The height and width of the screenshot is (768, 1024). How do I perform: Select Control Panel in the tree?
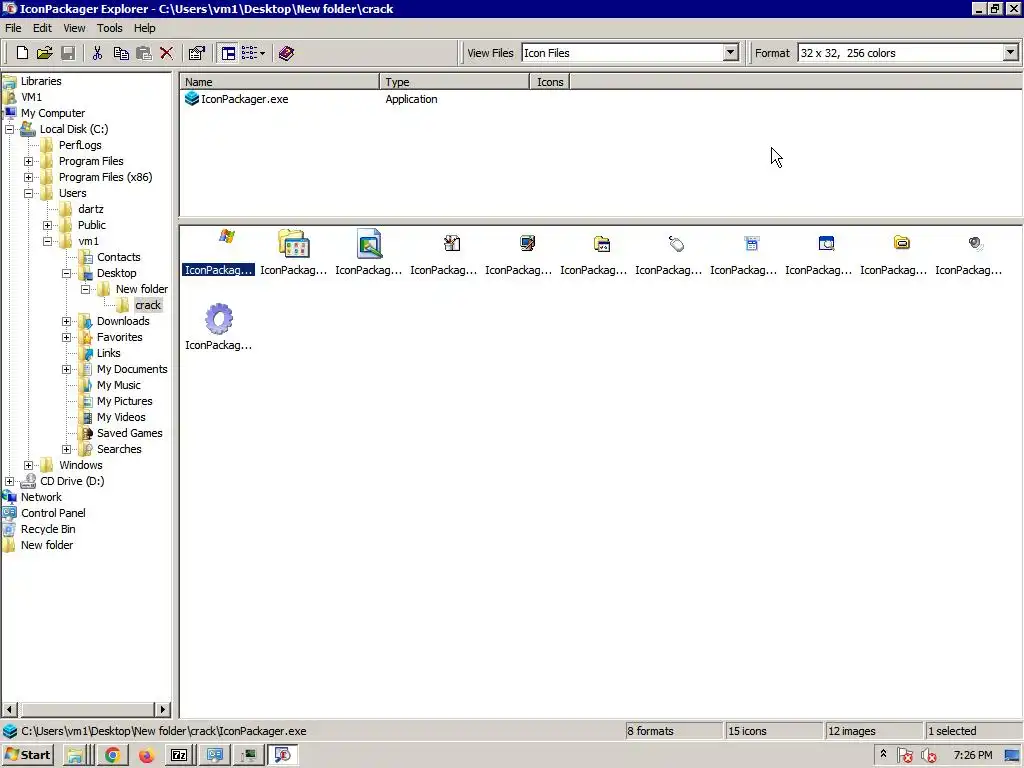click(53, 513)
